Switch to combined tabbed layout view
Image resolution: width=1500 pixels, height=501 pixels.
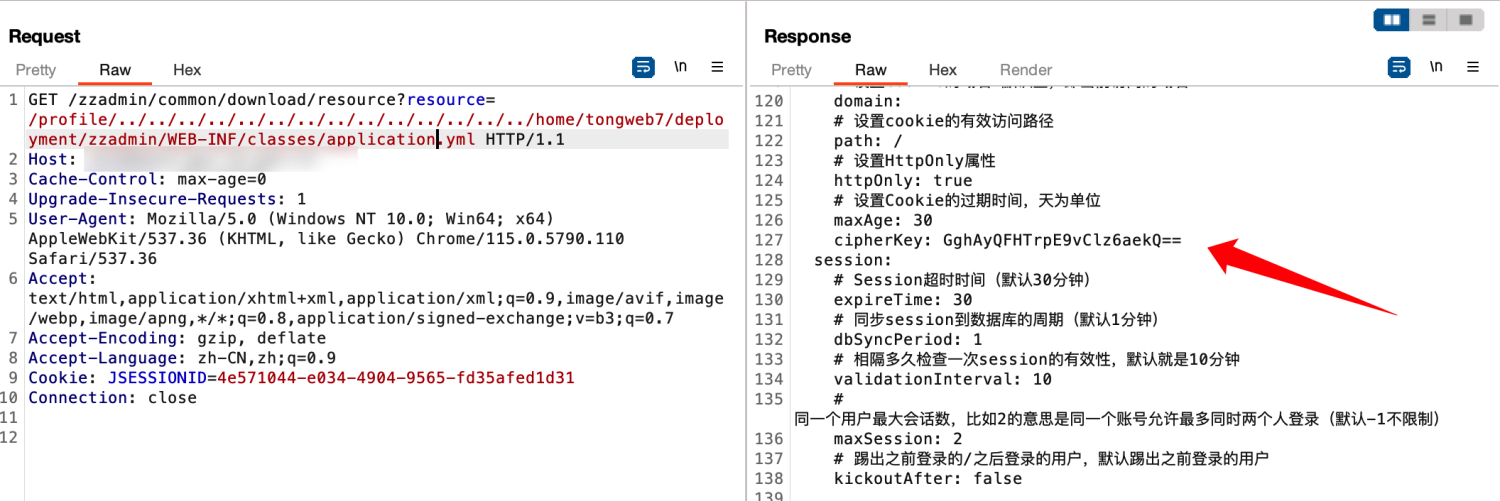pyautogui.click(x=1466, y=20)
